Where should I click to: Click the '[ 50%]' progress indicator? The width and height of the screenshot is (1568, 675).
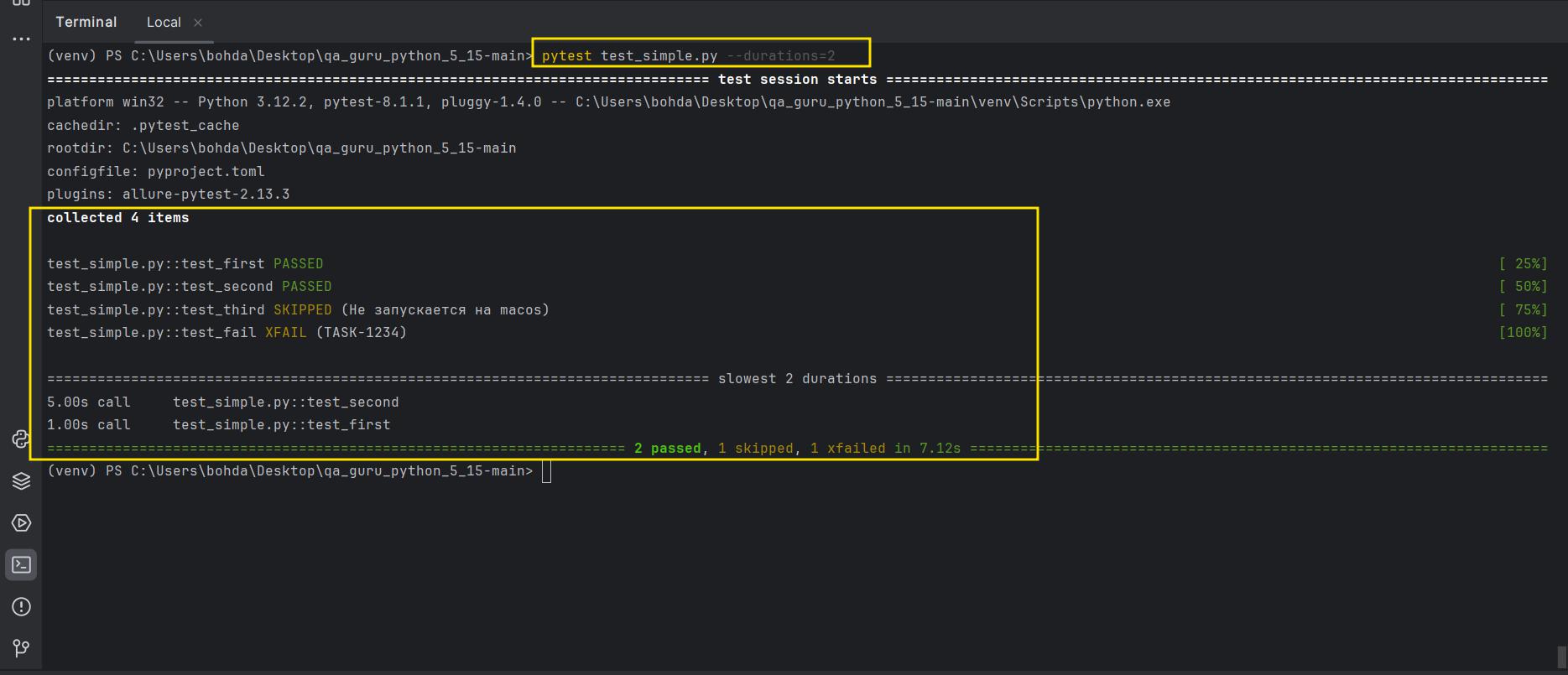click(1523, 287)
